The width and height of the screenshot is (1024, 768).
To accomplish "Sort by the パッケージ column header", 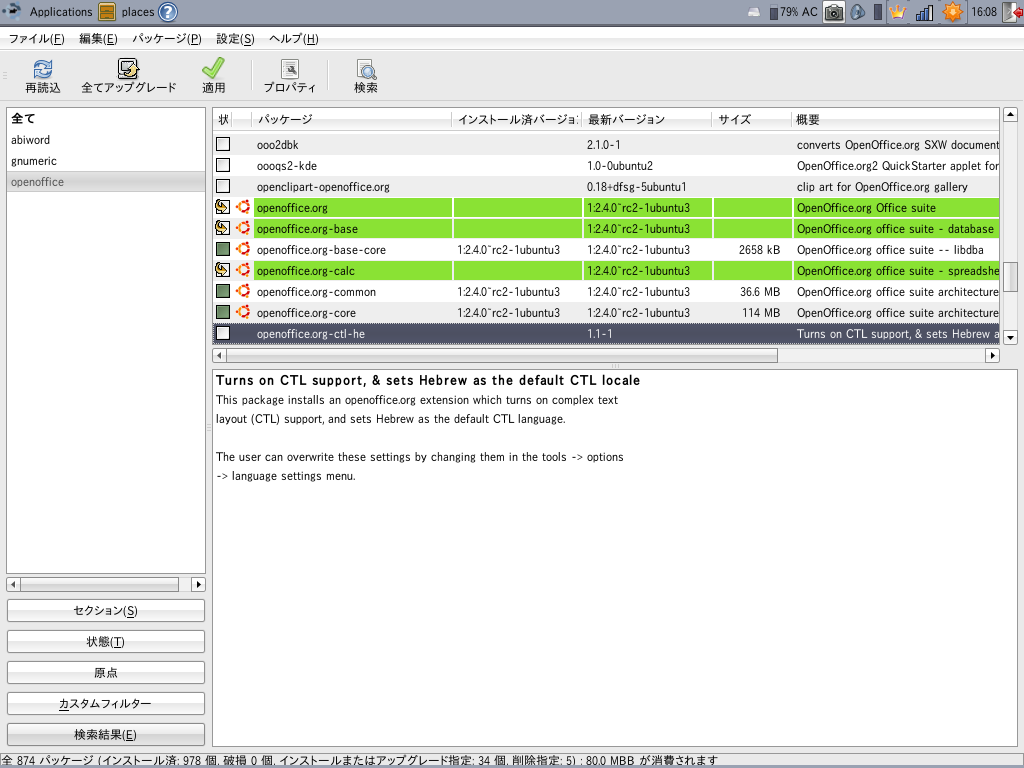I will tap(352, 120).
